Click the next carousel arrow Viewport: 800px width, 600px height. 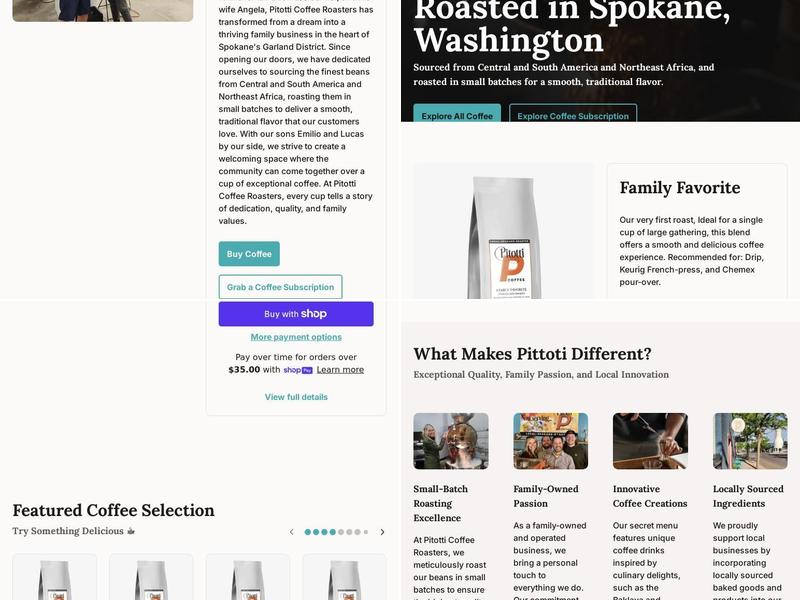click(382, 532)
